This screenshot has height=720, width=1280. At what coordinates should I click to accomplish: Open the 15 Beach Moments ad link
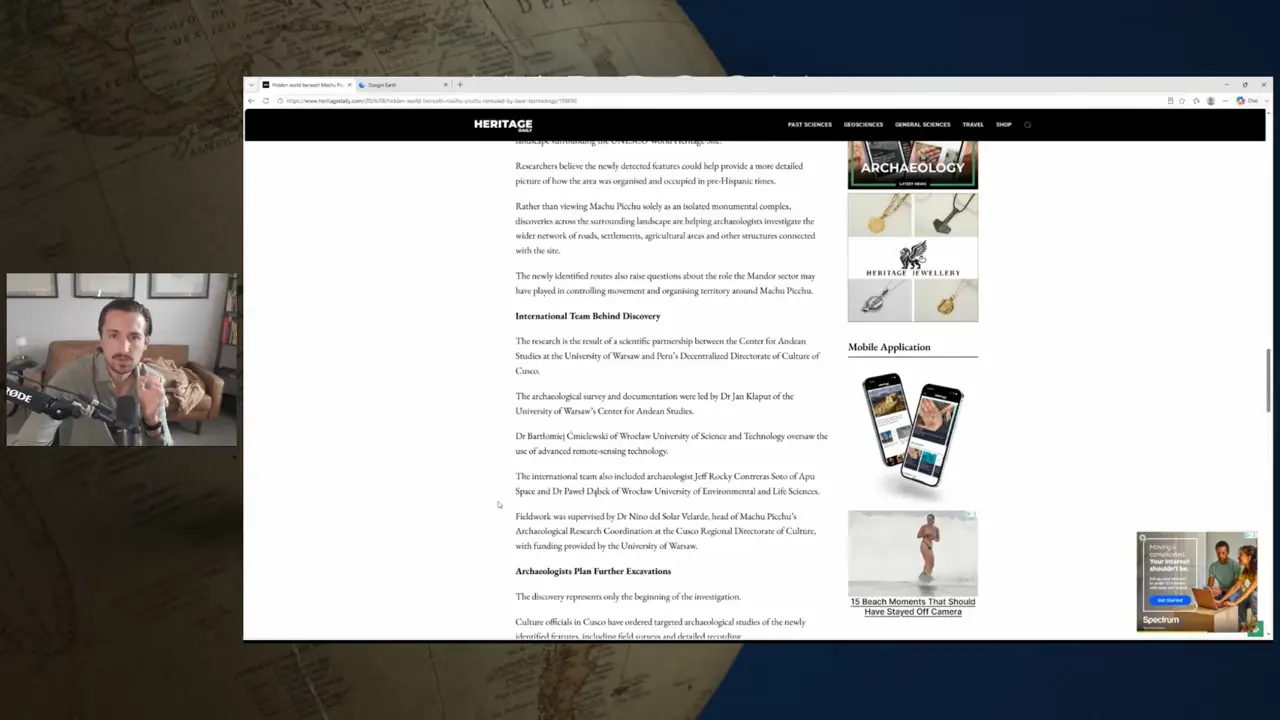[913, 607]
